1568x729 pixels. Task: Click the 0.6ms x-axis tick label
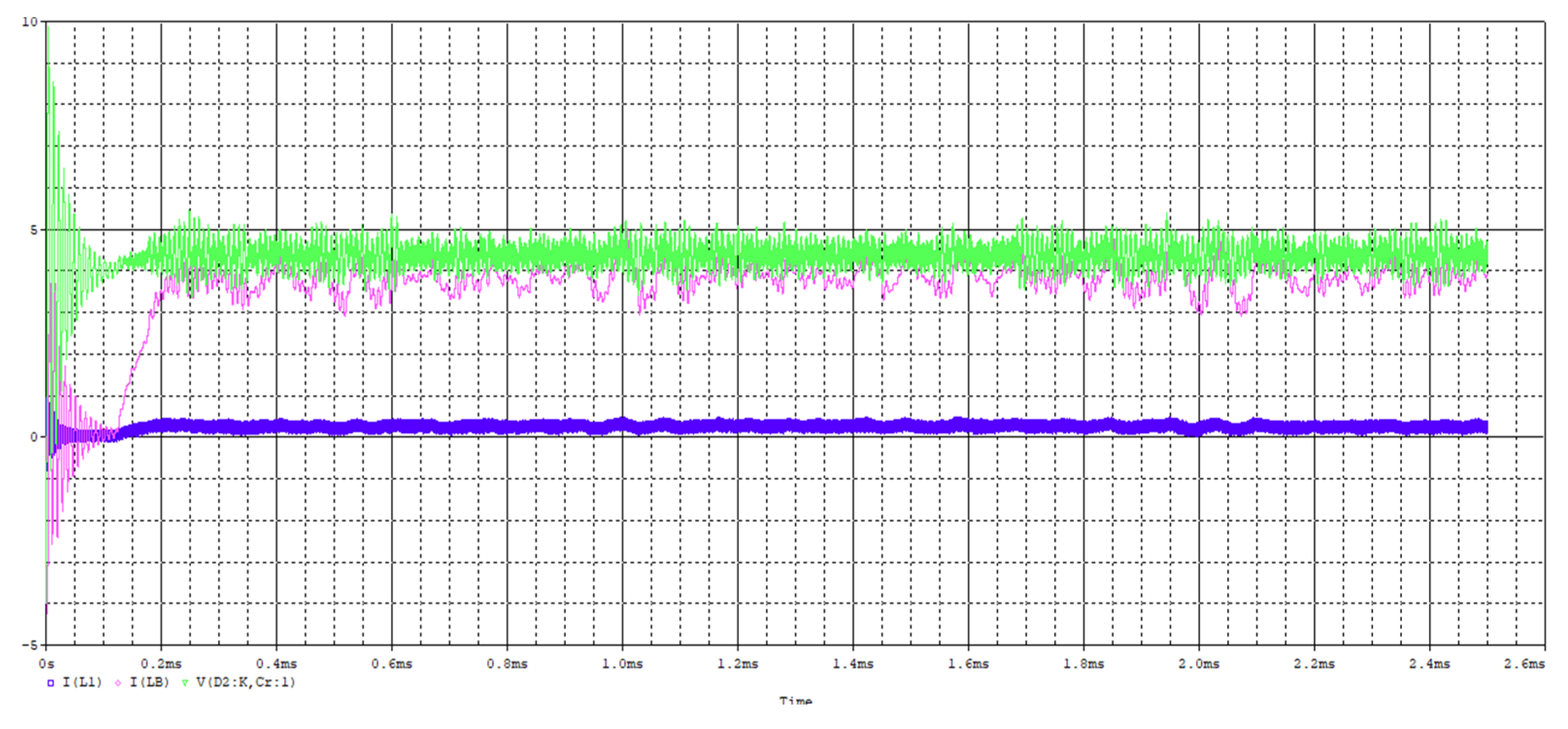[x=392, y=663]
